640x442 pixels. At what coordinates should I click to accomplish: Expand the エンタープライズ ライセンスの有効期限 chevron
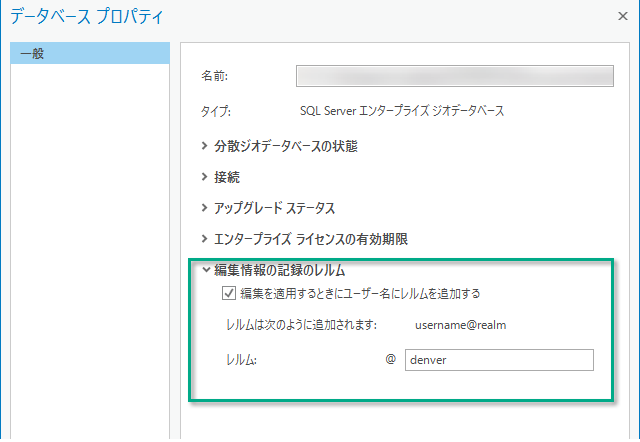[x=205, y=239]
